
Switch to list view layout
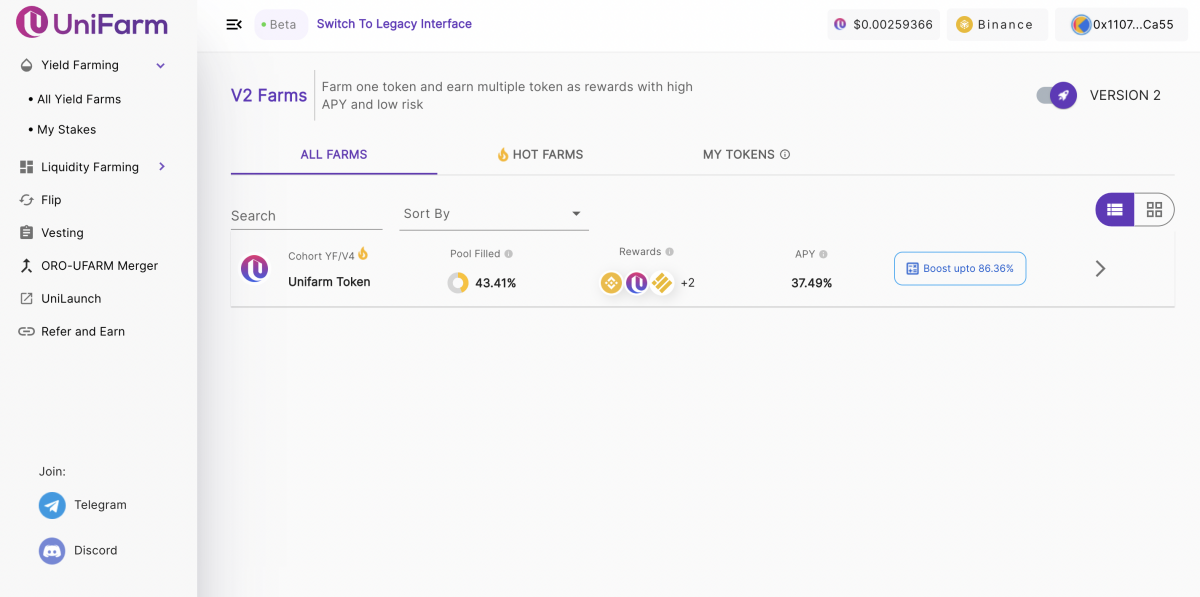click(1115, 209)
